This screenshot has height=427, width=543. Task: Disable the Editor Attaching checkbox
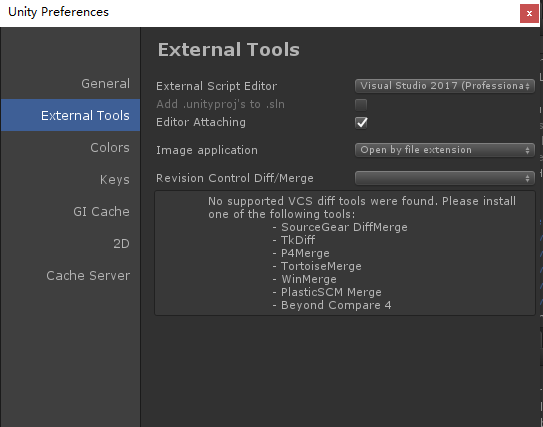coord(361,123)
